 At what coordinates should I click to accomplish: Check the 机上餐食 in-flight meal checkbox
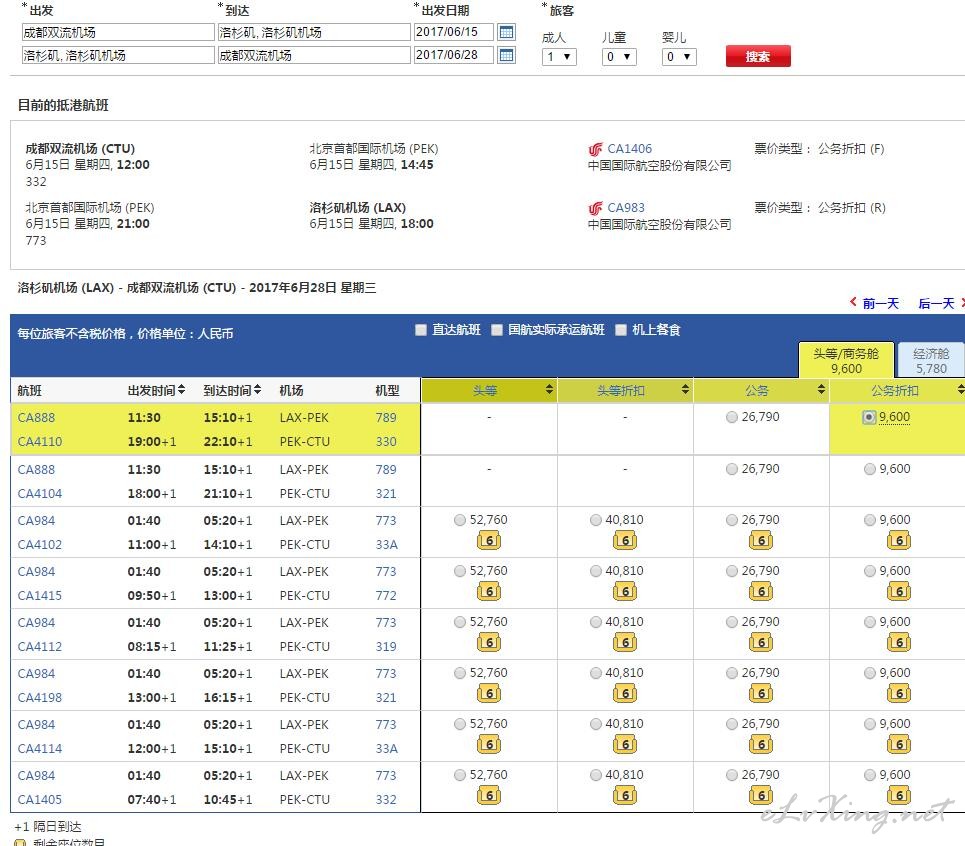coord(621,330)
